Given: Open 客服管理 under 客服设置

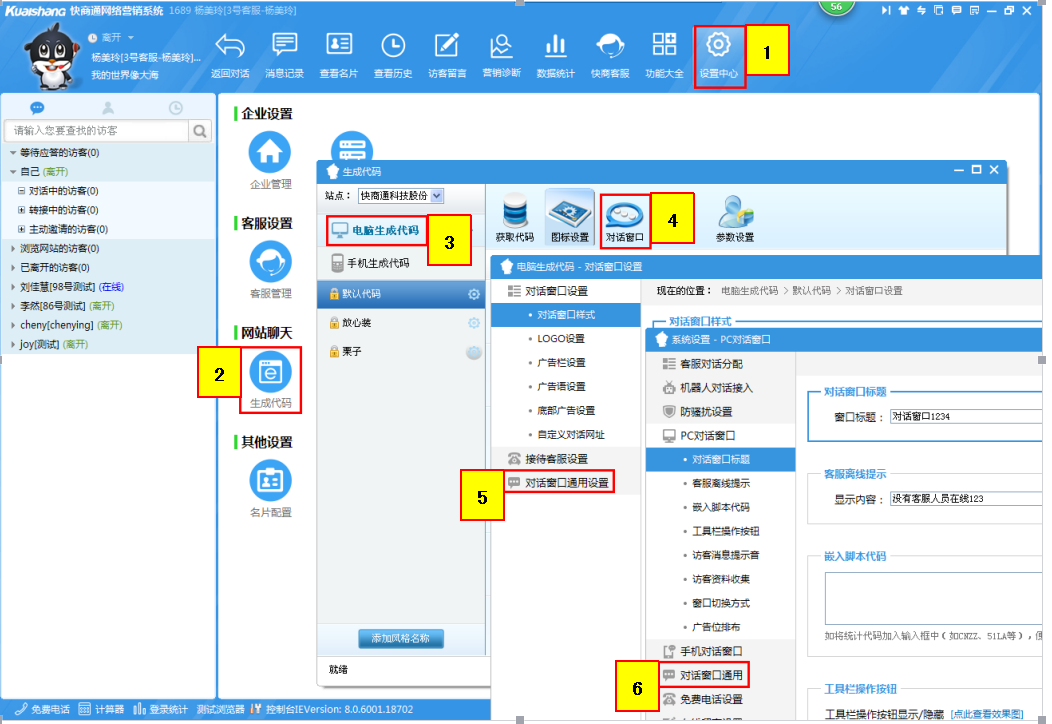Looking at the screenshot, I should click(x=270, y=269).
